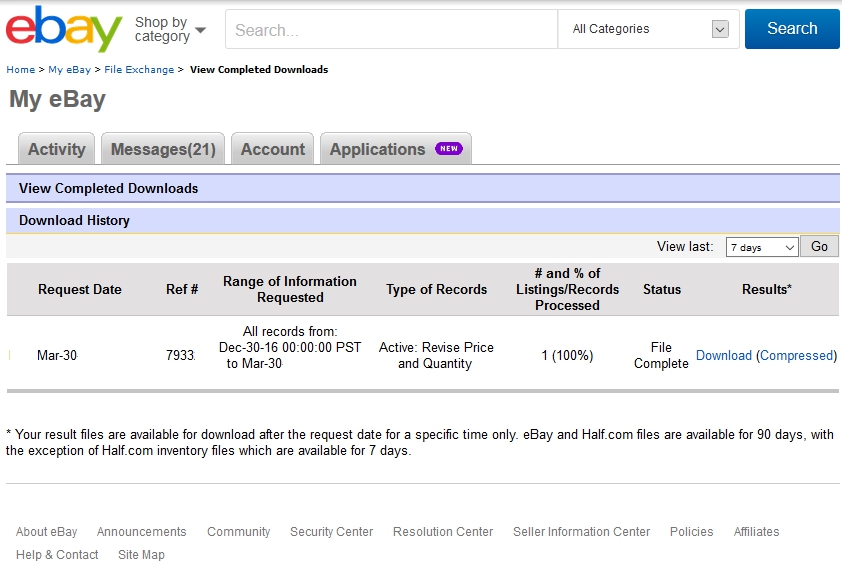Open the Community footer link
The image size is (848, 565).
238,532
